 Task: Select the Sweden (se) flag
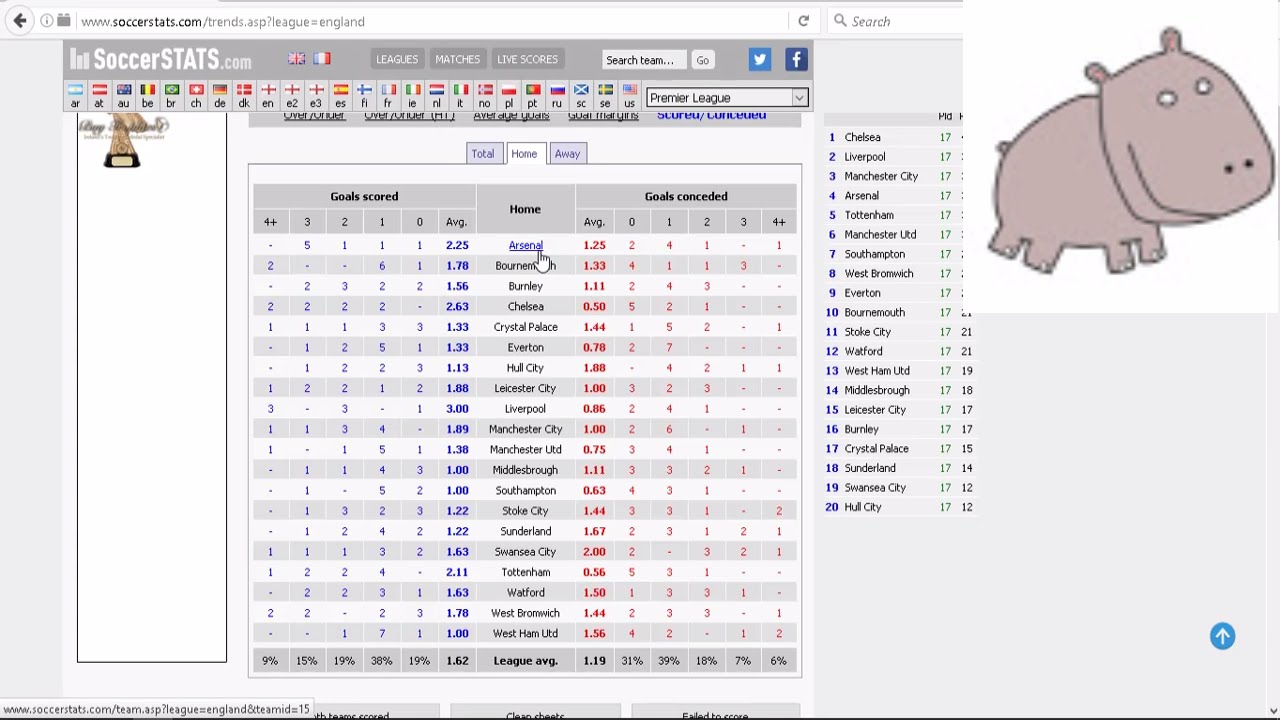(x=605, y=91)
